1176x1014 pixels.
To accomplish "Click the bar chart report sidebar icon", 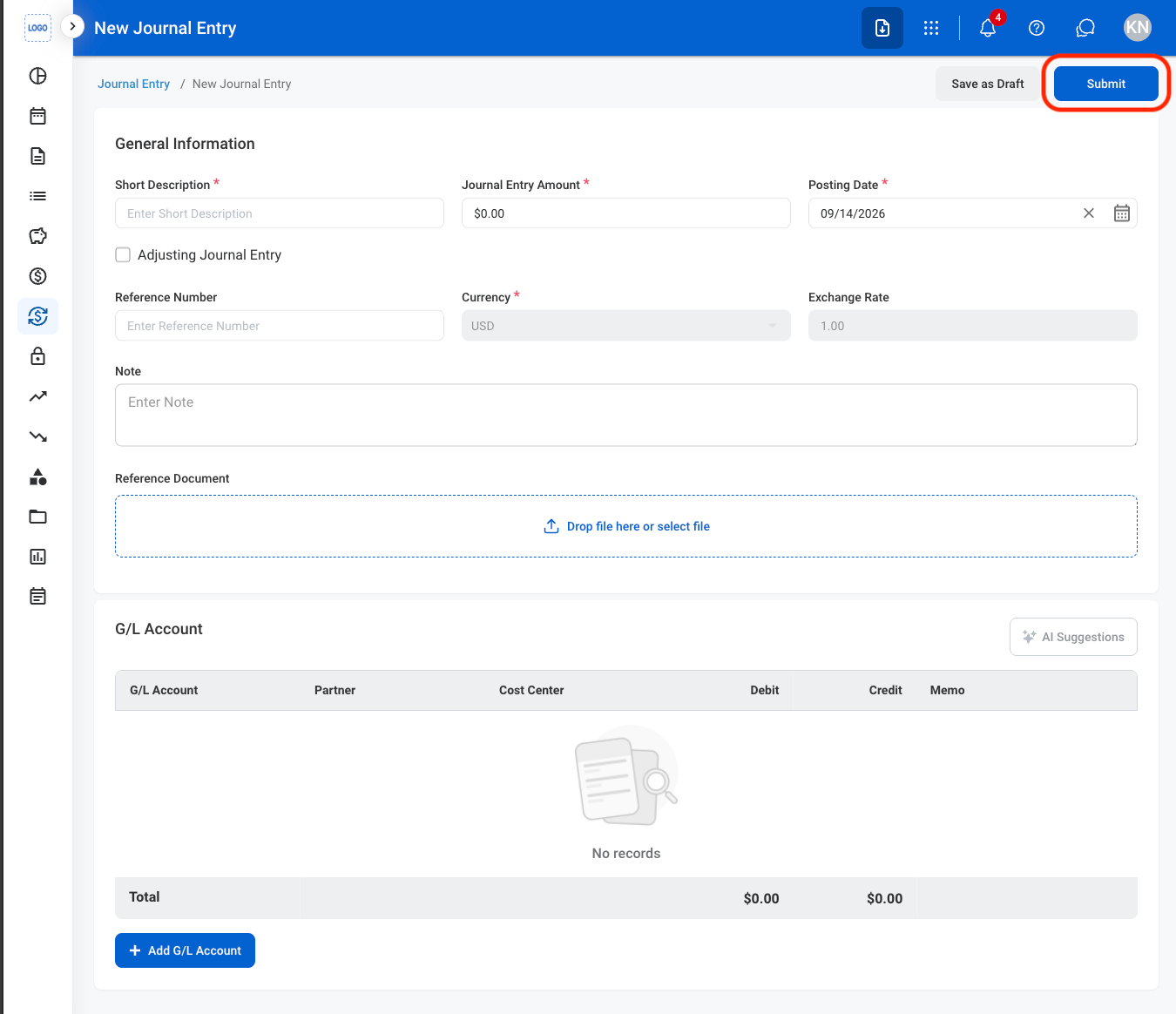I will pyautogui.click(x=37, y=557).
